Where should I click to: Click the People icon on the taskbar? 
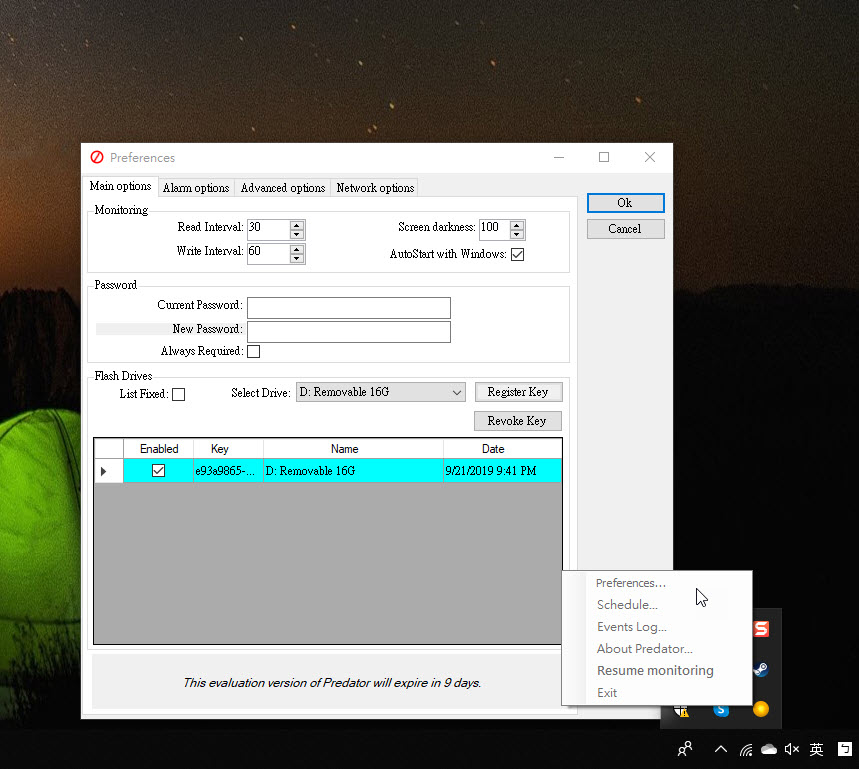[x=685, y=748]
